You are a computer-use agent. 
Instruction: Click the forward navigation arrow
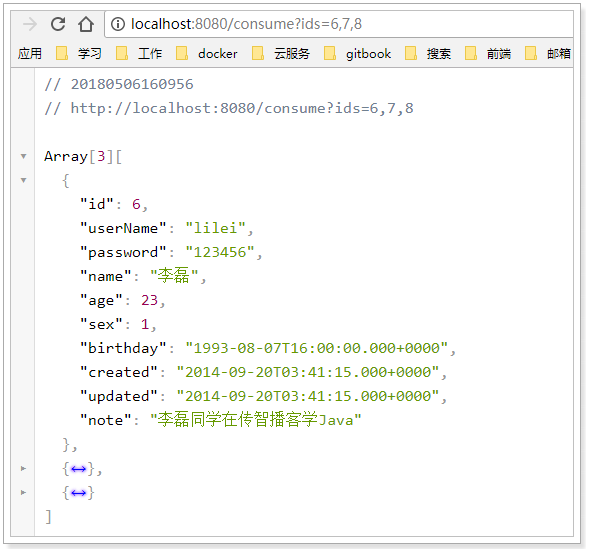point(30,25)
